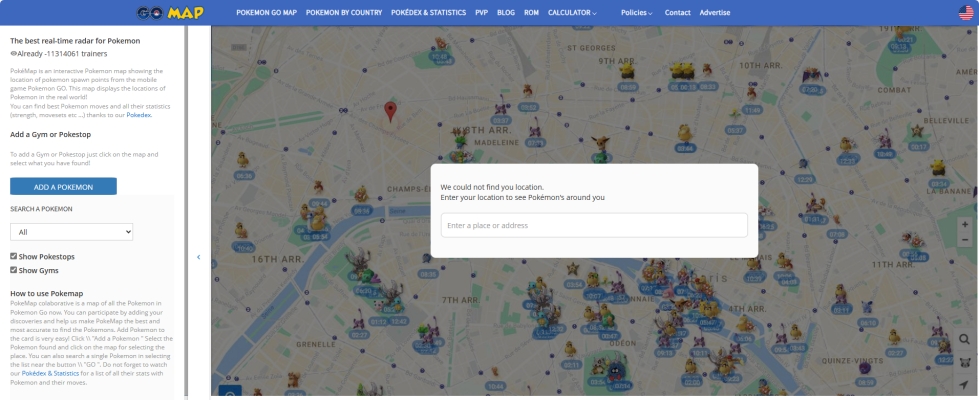
Task: Select the Pokemon with 11:49 timer
Action: tap(752, 101)
